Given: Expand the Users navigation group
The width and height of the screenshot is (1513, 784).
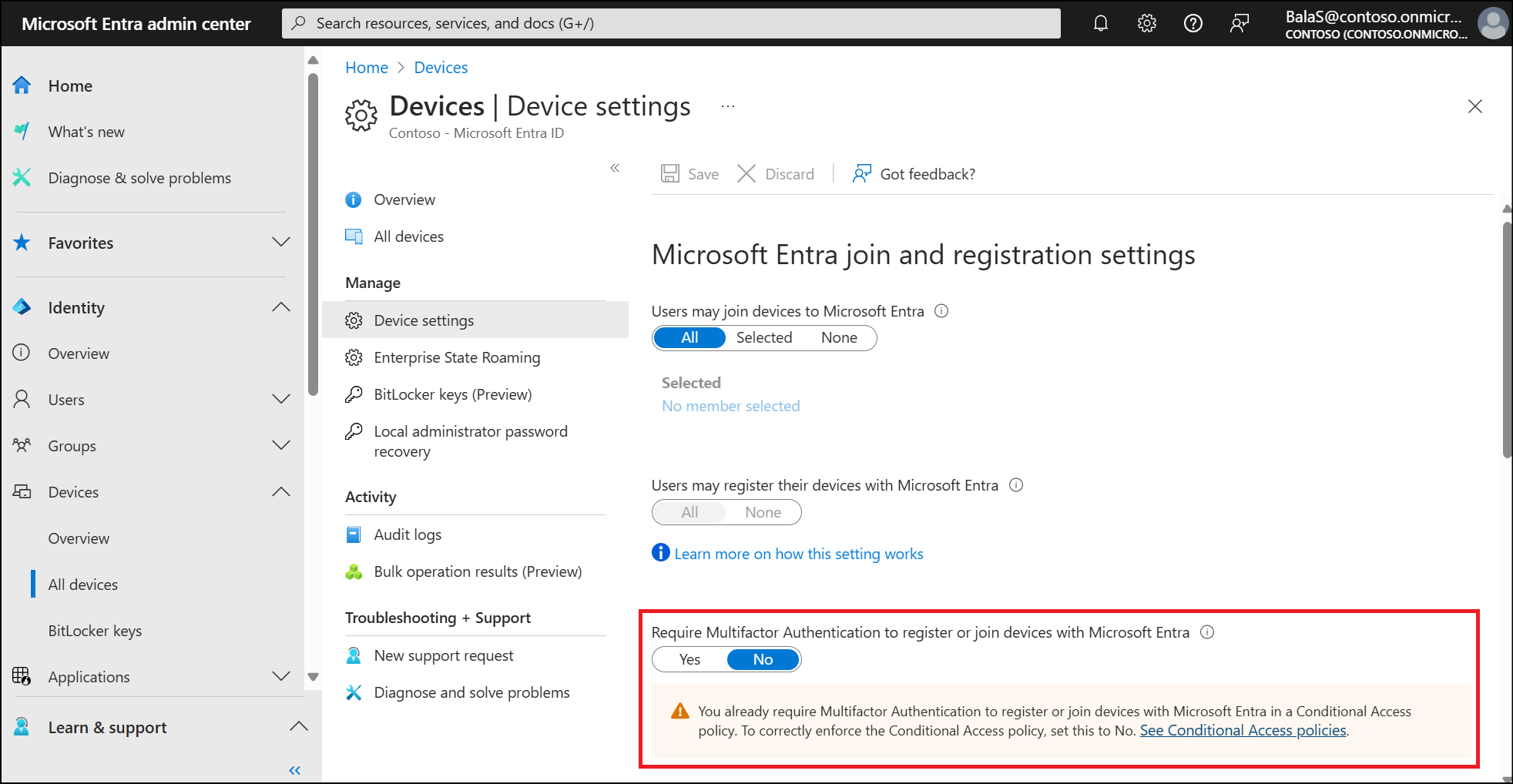Looking at the screenshot, I should click(x=281, y=400).
